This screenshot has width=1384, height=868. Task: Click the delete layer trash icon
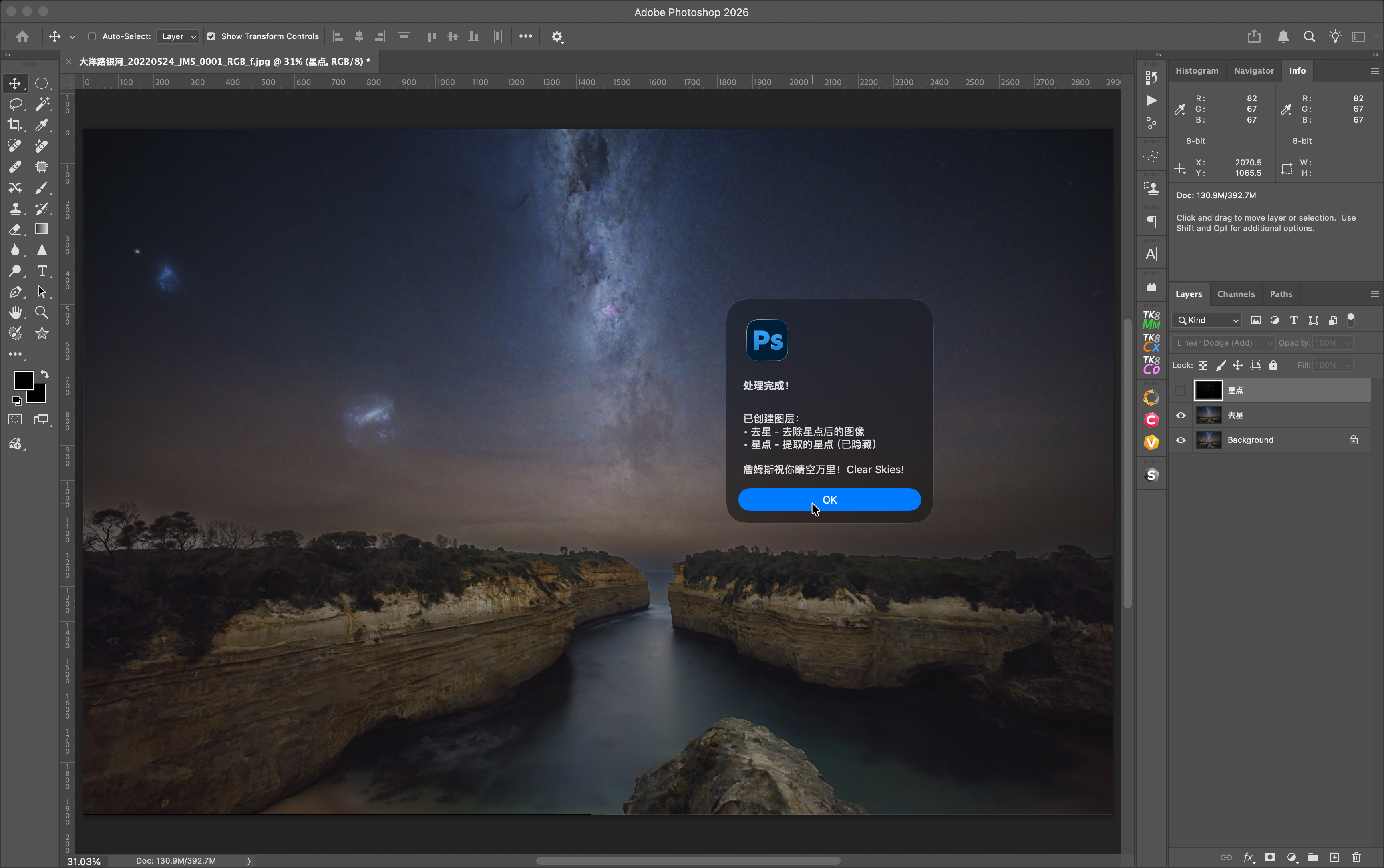click(1356, 857)
